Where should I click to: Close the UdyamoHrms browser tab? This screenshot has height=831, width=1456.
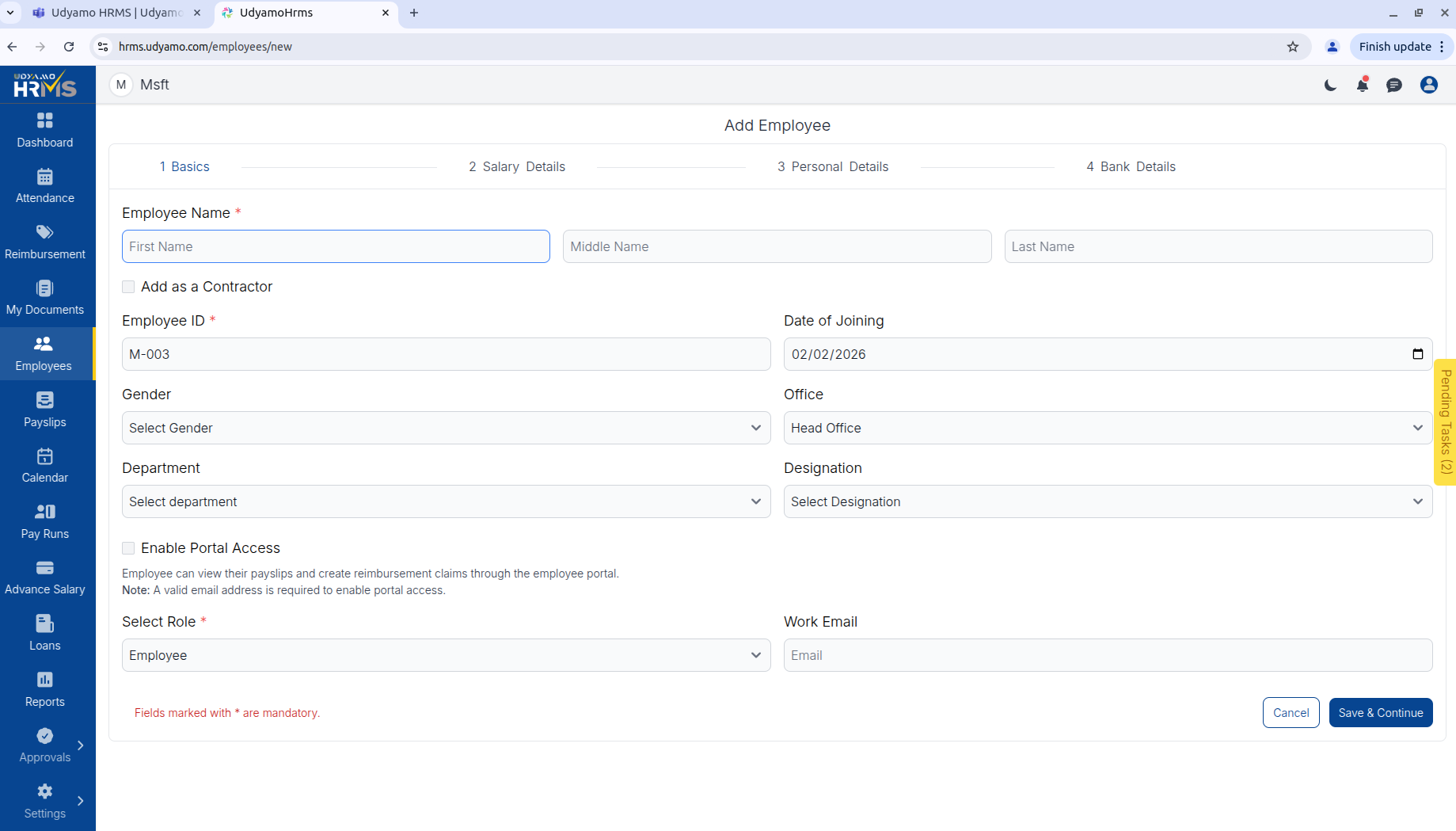[386, 13]
